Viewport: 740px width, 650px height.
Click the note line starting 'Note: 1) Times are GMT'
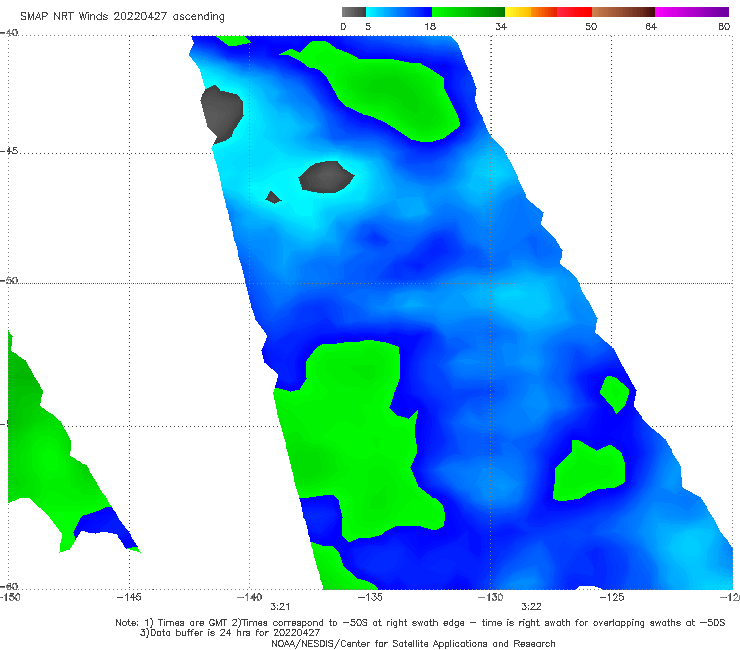(x=420, y=623)
